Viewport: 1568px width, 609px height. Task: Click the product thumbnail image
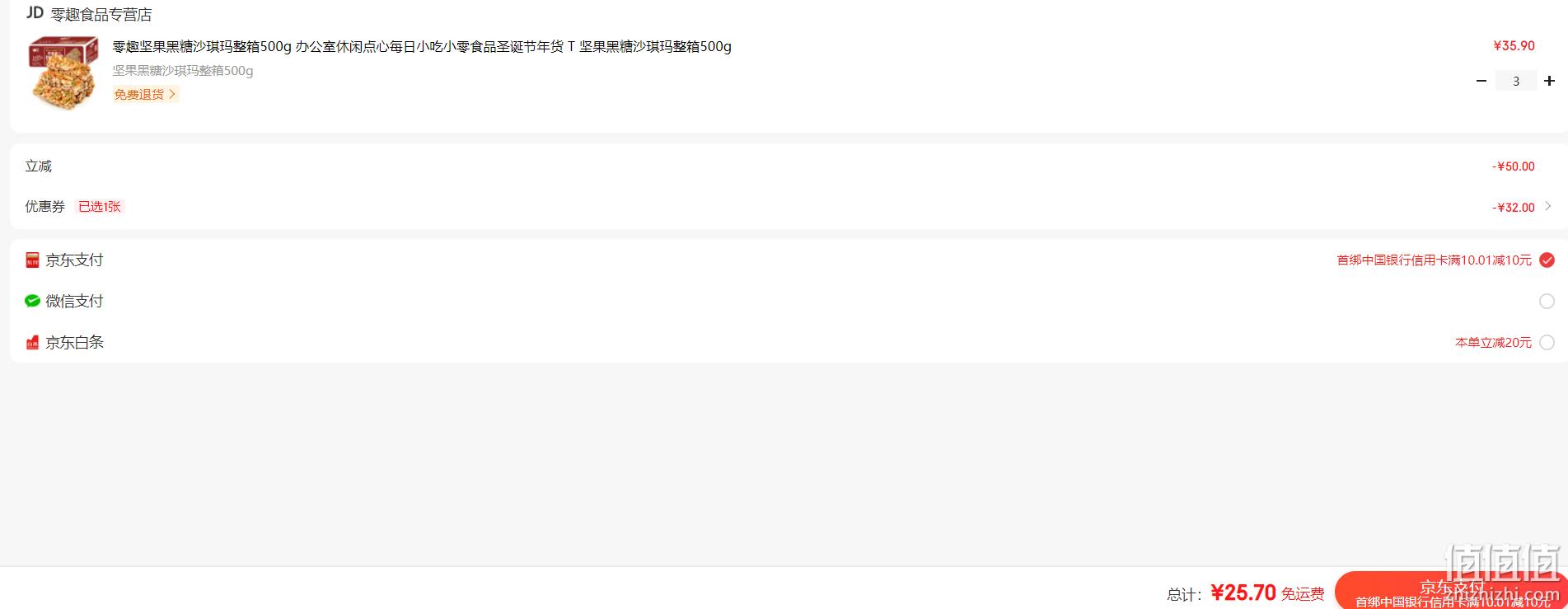coord(63,73)
